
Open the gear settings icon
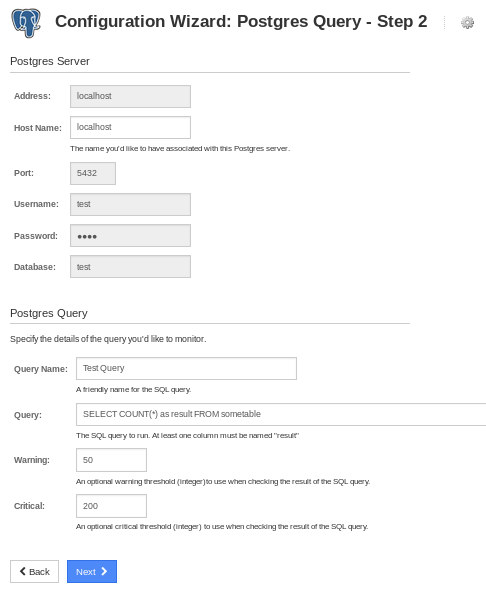[x=467, y=23]
